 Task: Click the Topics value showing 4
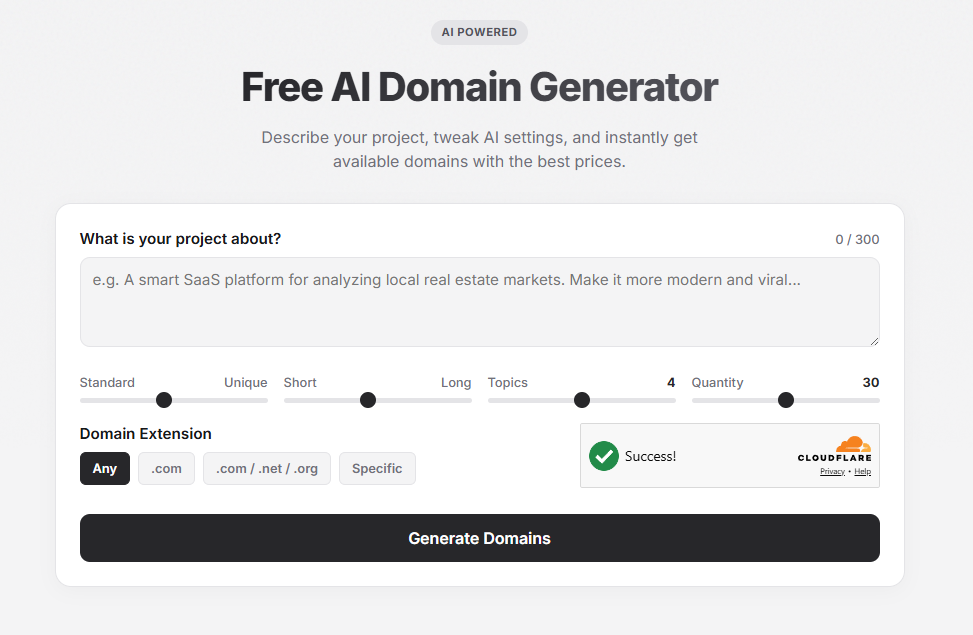(x=670, y=383)
